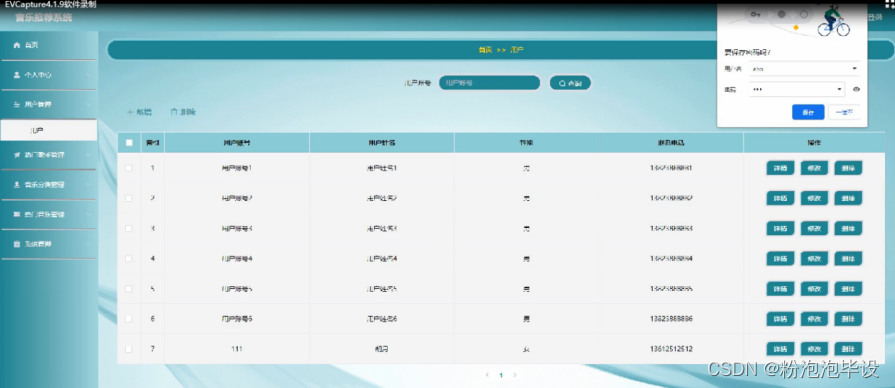The image size is (895, 388).
Task: Click 修改 for row 用户账号2
Action: (x=814, y=198)
